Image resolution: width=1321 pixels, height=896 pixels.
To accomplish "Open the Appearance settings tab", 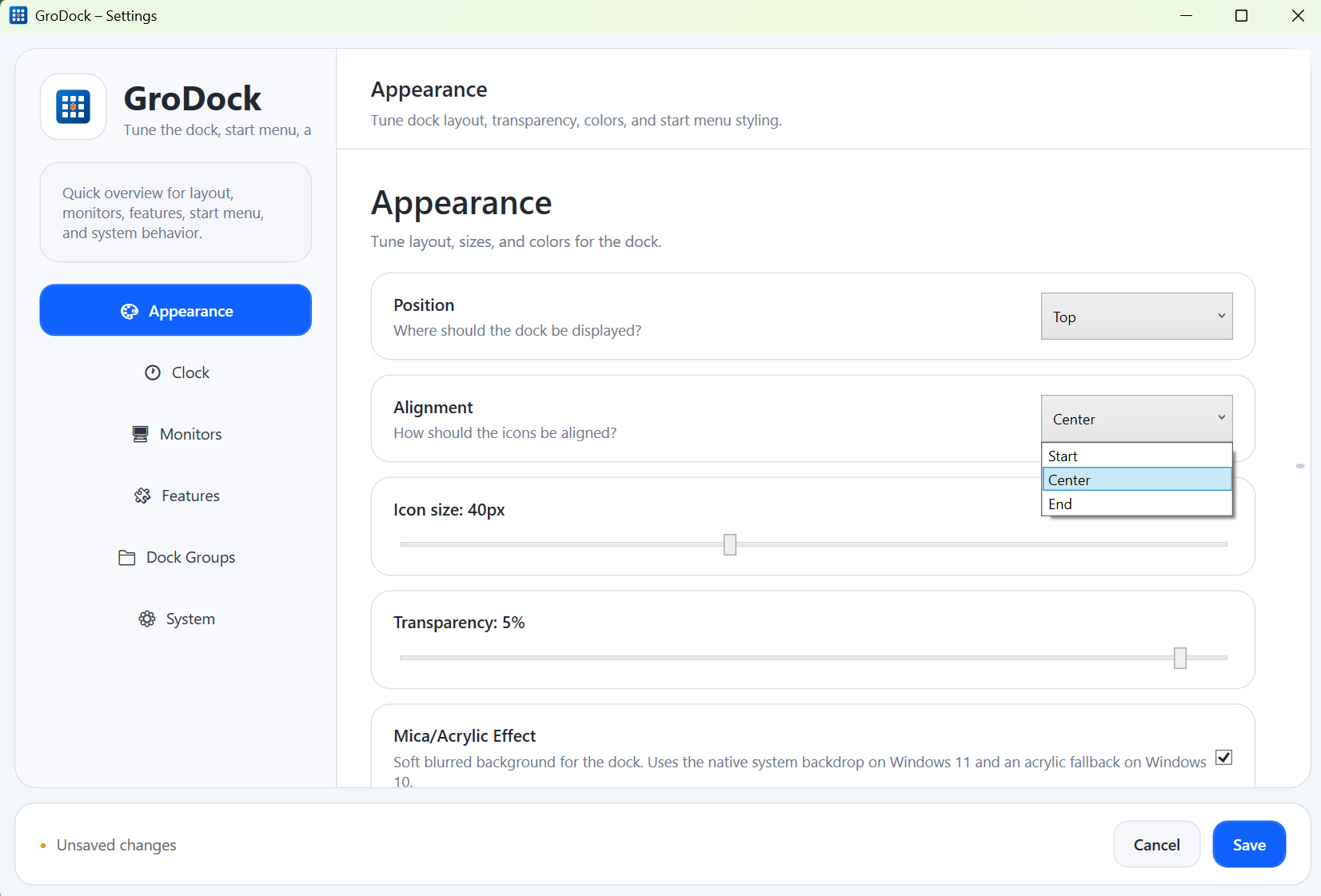I will (176, 310).
